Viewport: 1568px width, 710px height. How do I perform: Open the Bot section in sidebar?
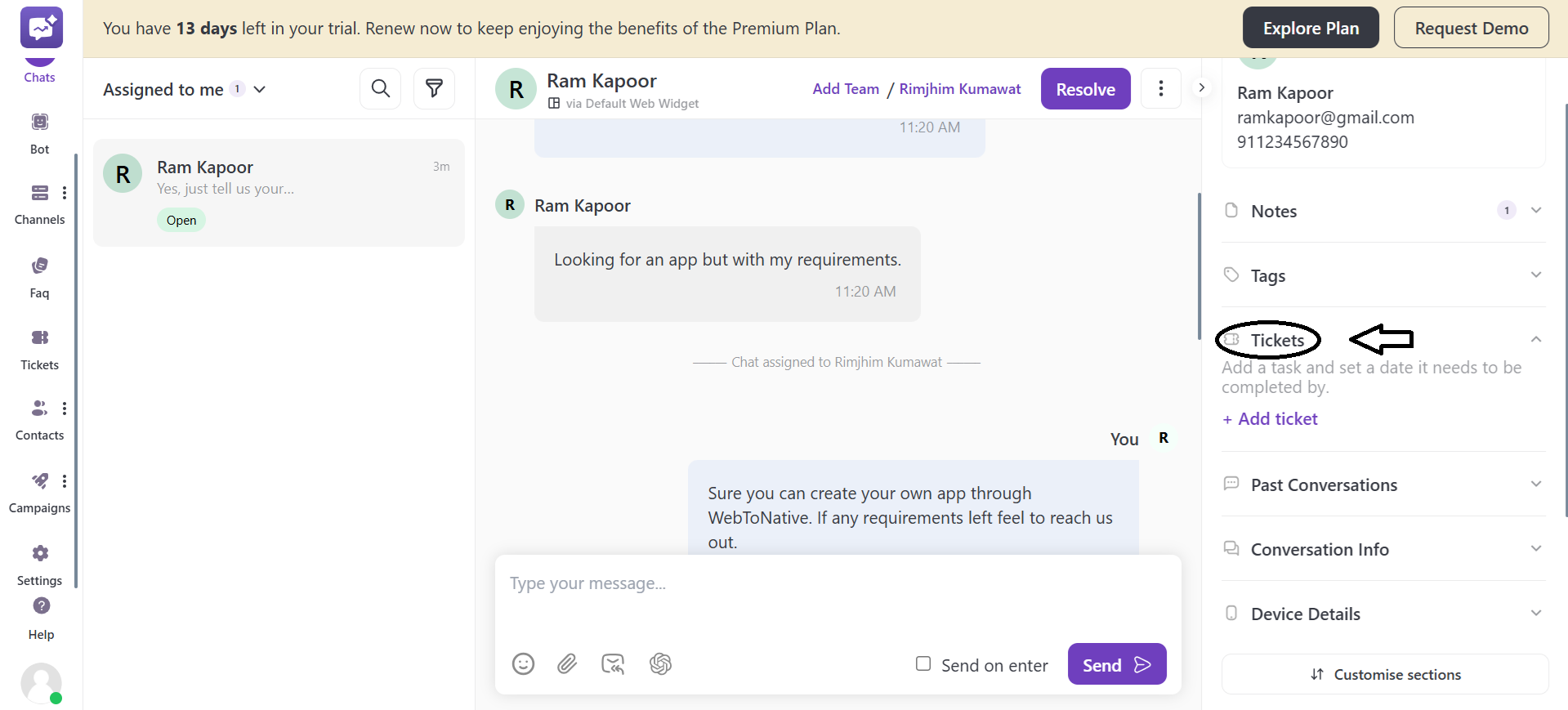pos(39,132)
